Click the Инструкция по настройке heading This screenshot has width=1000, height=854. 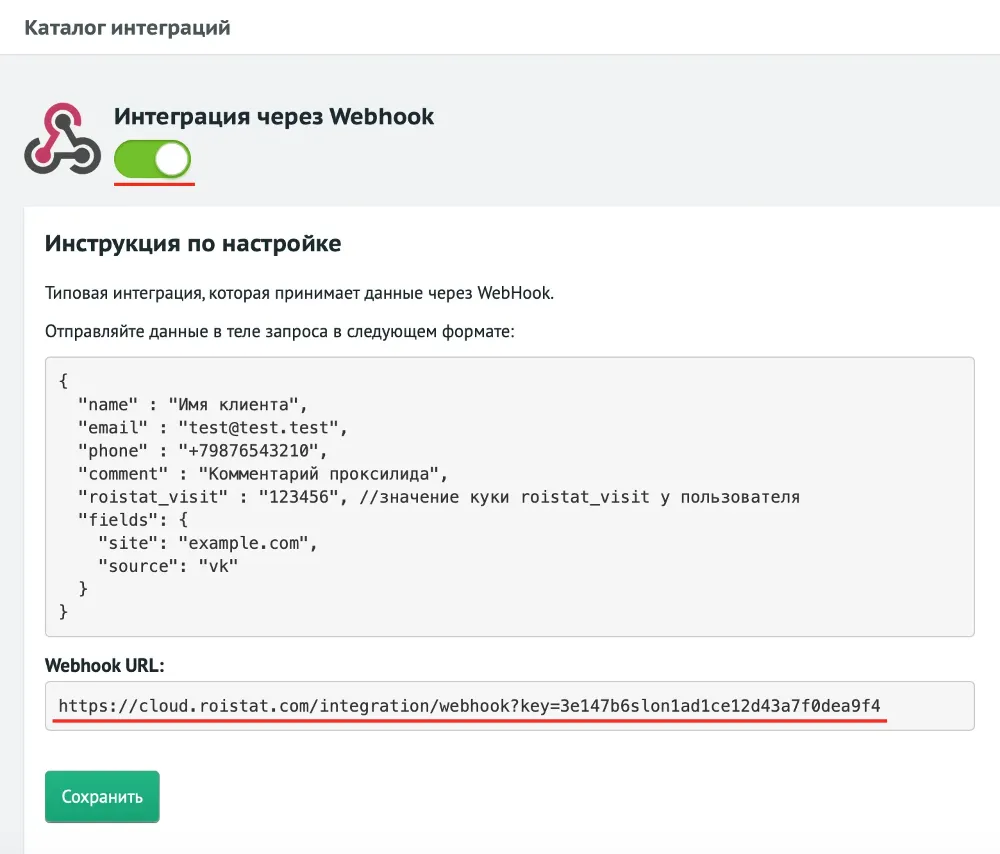coord(193,244)
